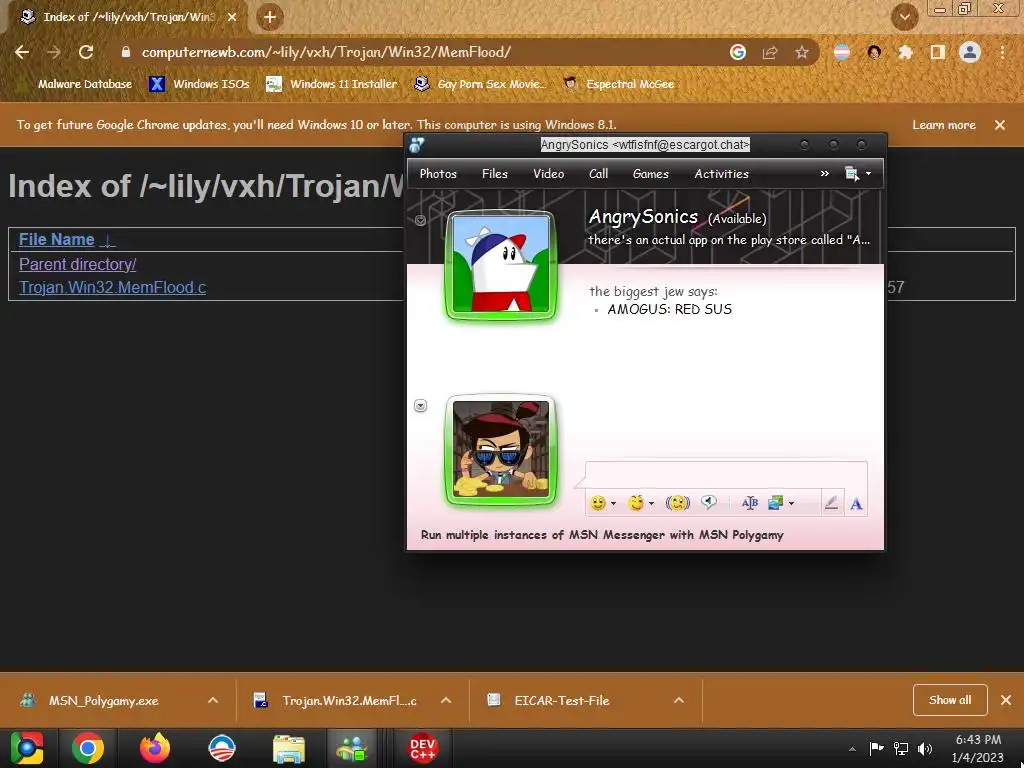Open the Windows ISOs bookmark
Screen dimensions: 1024x768
point(200,84)
